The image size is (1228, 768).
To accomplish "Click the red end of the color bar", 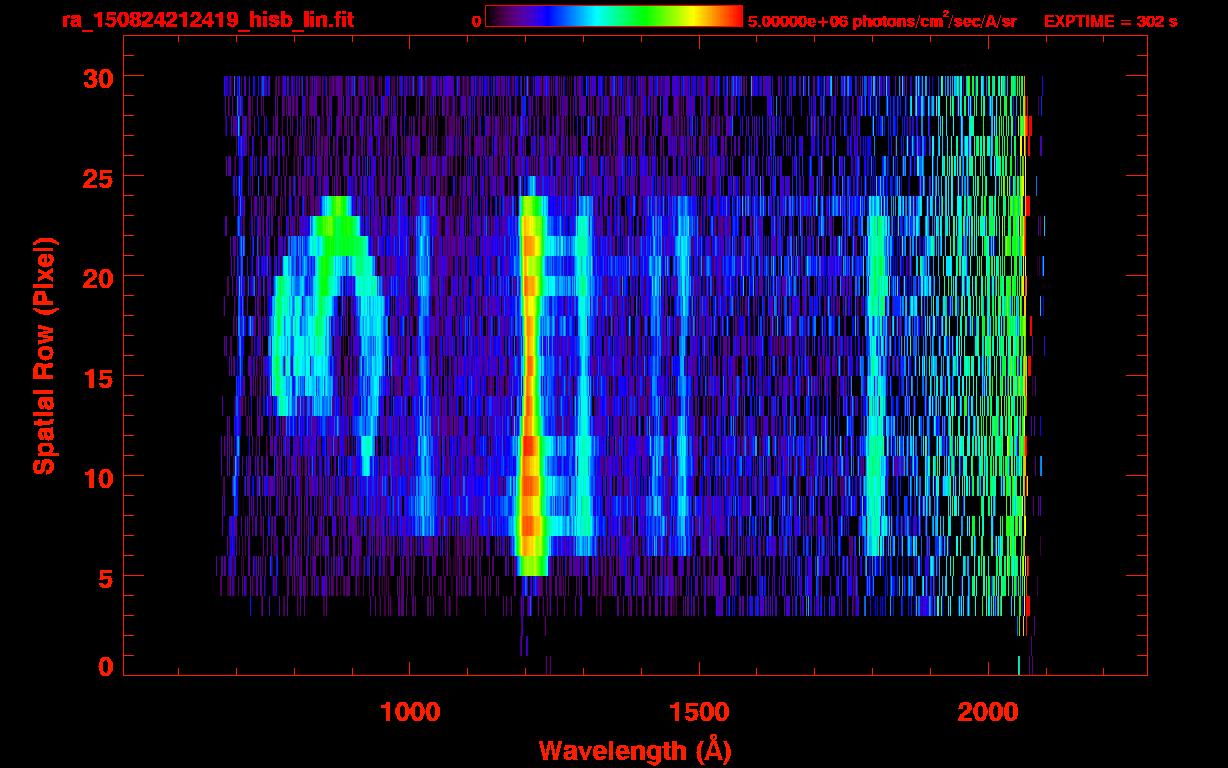I will [732, 17].
